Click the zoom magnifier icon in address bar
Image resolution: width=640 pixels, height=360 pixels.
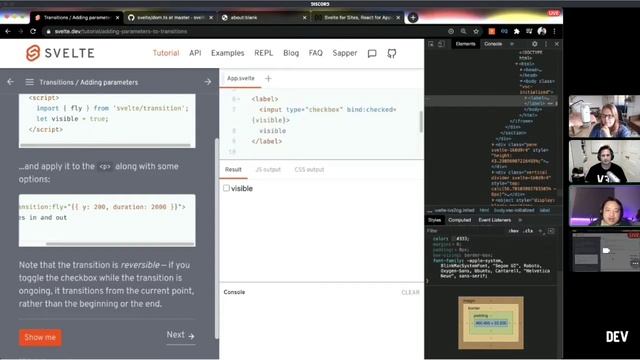pyautogui.click(x=463, y=31)
